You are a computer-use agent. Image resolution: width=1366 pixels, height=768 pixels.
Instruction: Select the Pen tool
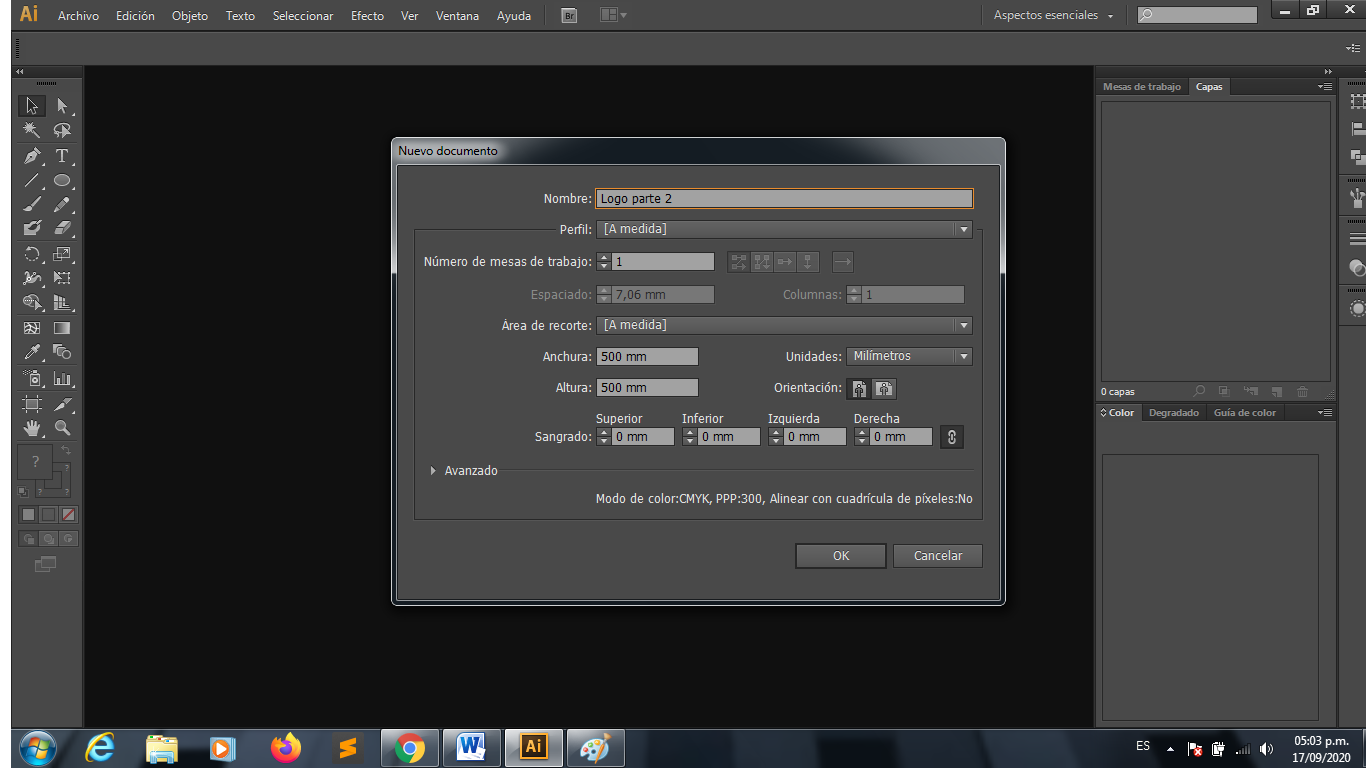click(x=32, y=156)
